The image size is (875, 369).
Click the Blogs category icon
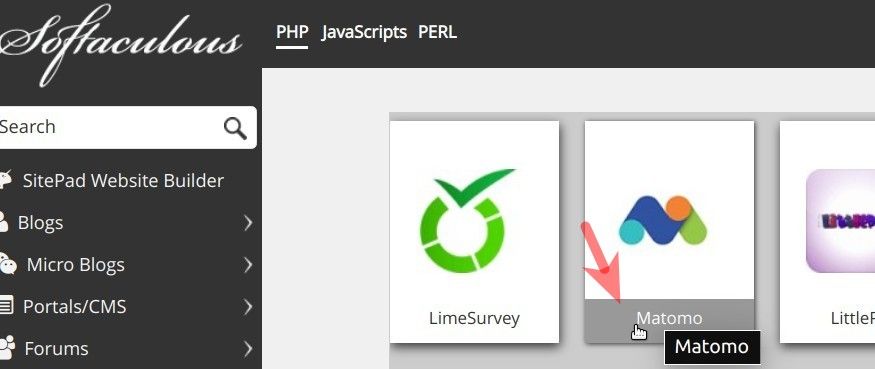click(4, 222)
